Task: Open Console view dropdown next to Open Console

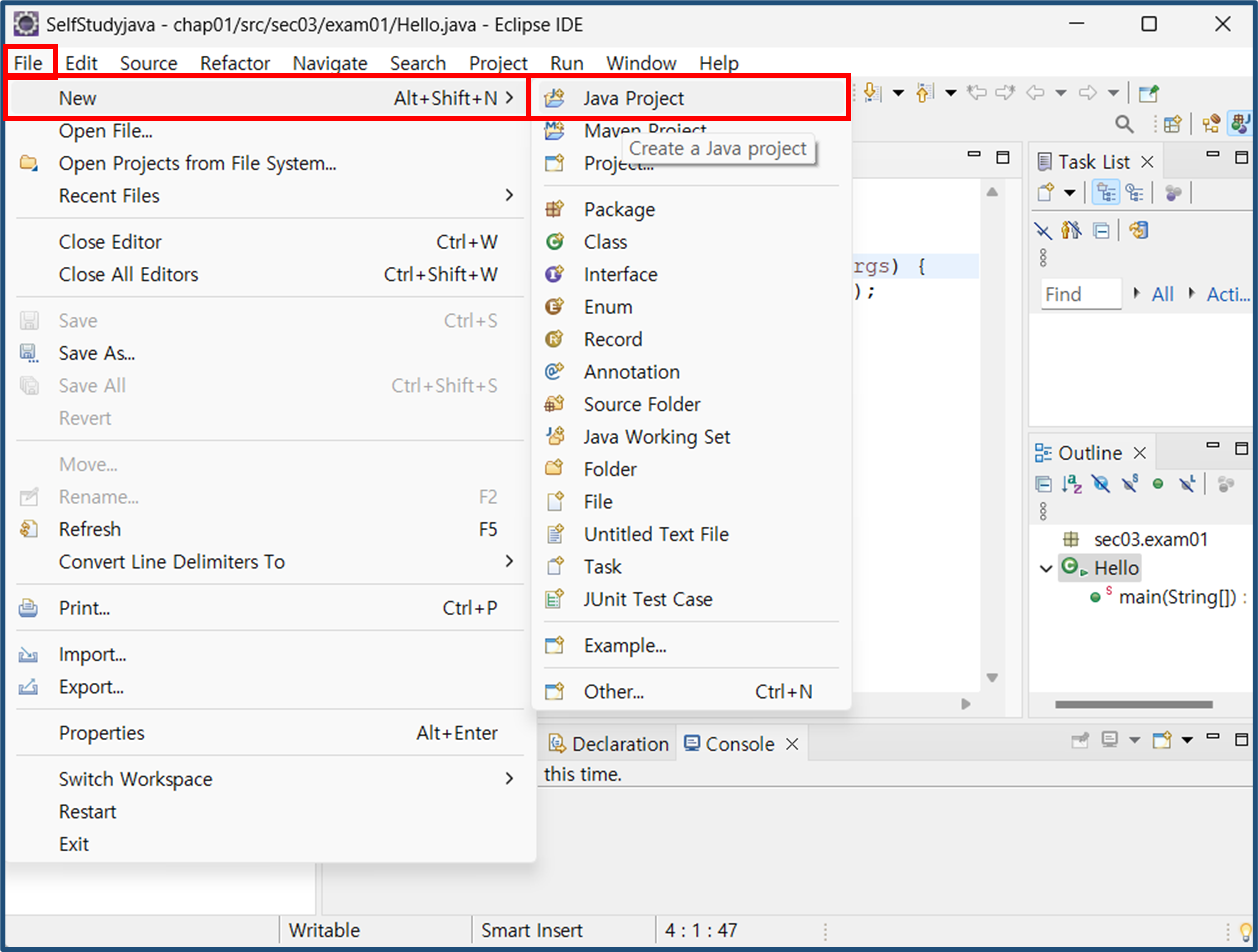Action: pyautogui.click(x=1187, y=741)
